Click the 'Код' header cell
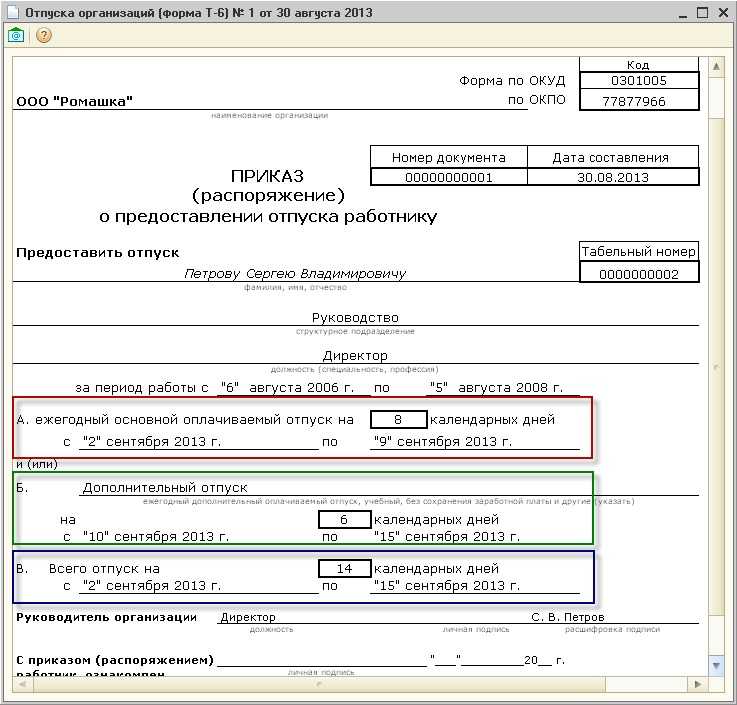The image size is (737, 705). [x=639, y=65]
